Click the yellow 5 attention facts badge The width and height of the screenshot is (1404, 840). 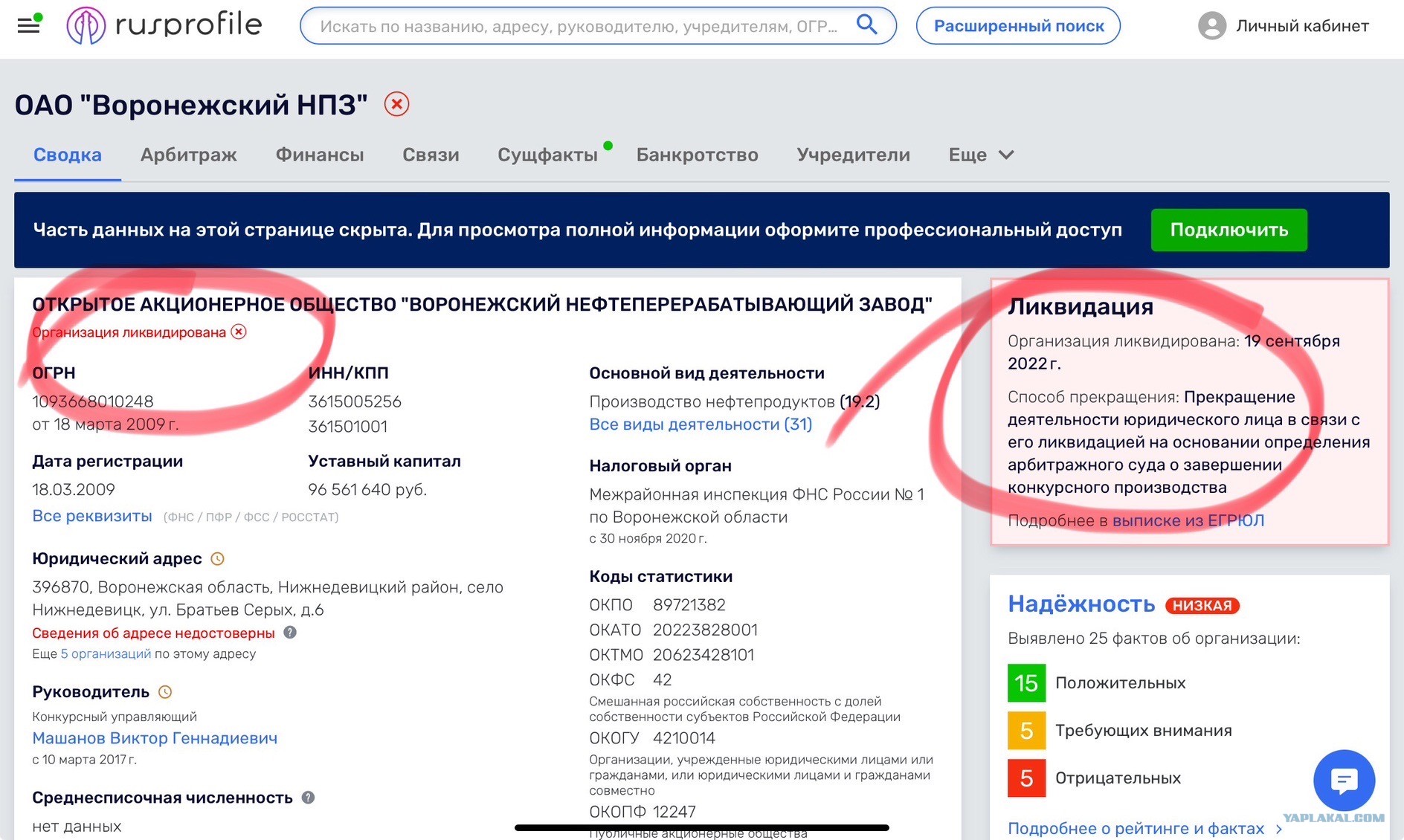click(x=1026, y=730)
